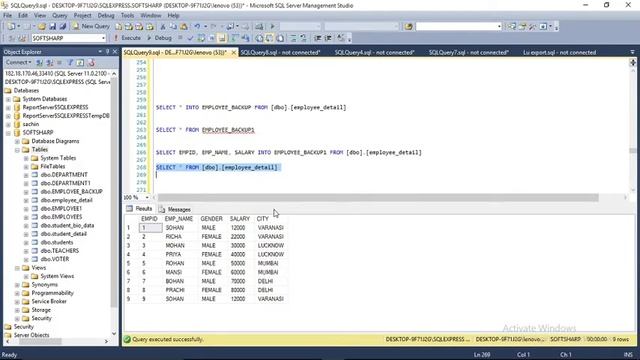This screenshot has width=640, height=360.
Task: Click the Refresh icon in Object Explorer
Action: (80, 62)
